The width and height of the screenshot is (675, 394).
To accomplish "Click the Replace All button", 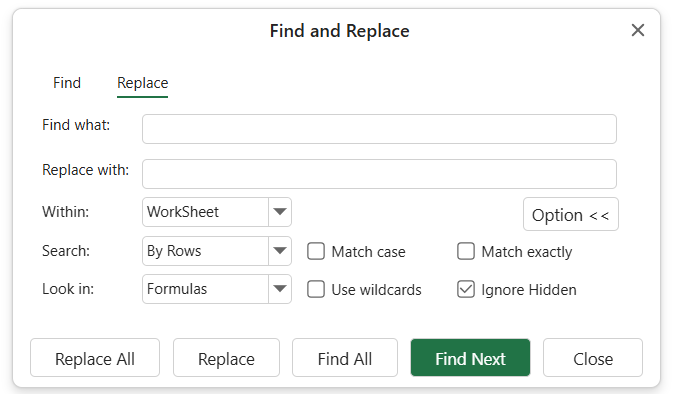I will pos(95,358).
